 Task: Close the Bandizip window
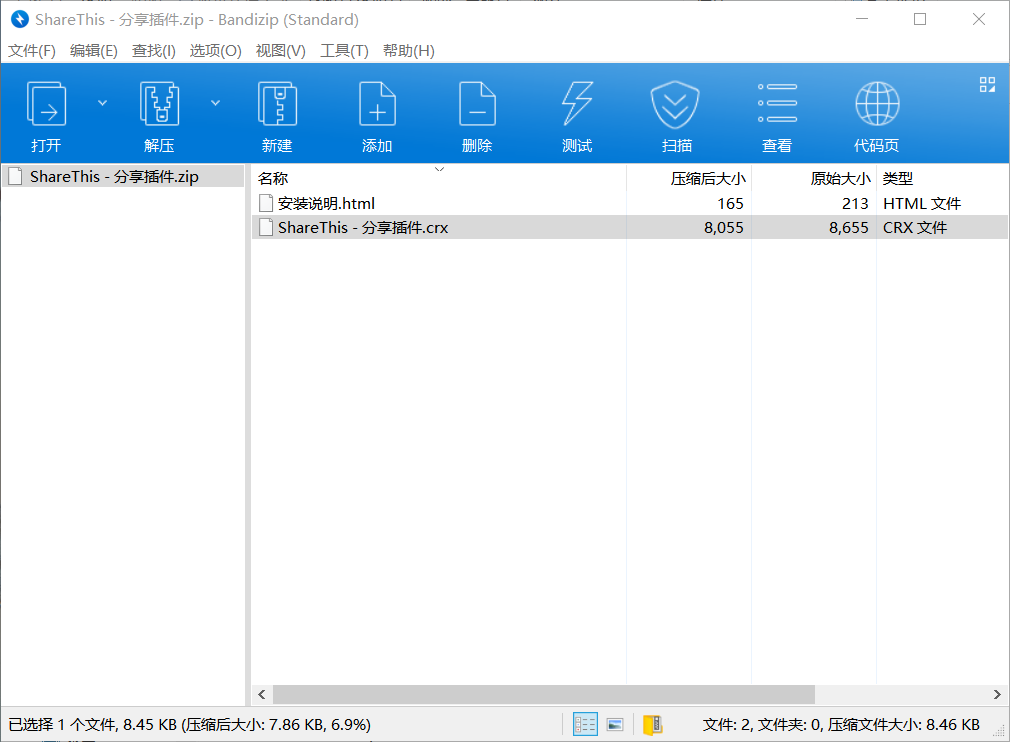[978, 19]
